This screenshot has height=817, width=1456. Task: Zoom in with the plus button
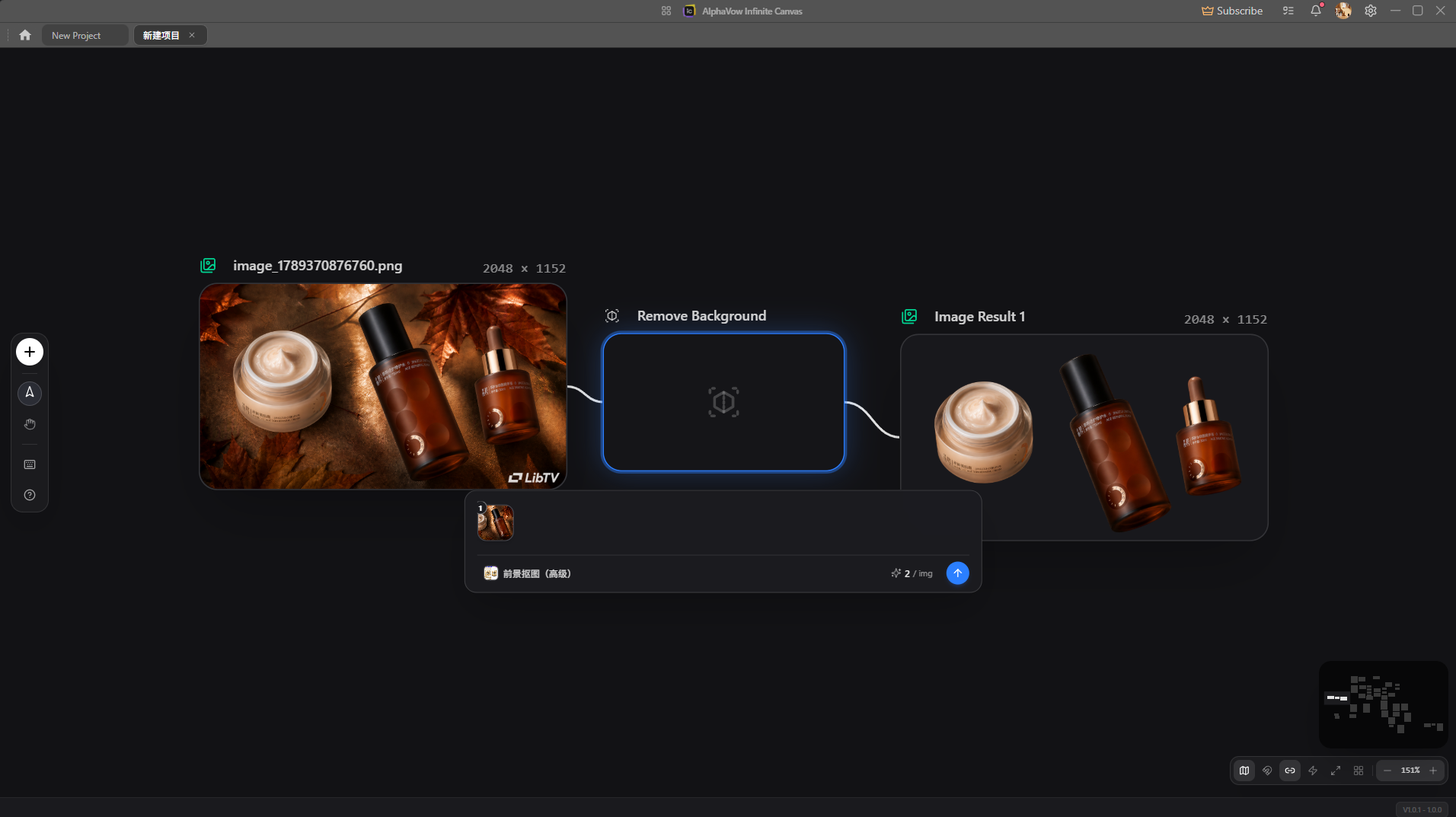click(x=1433, y=771)
